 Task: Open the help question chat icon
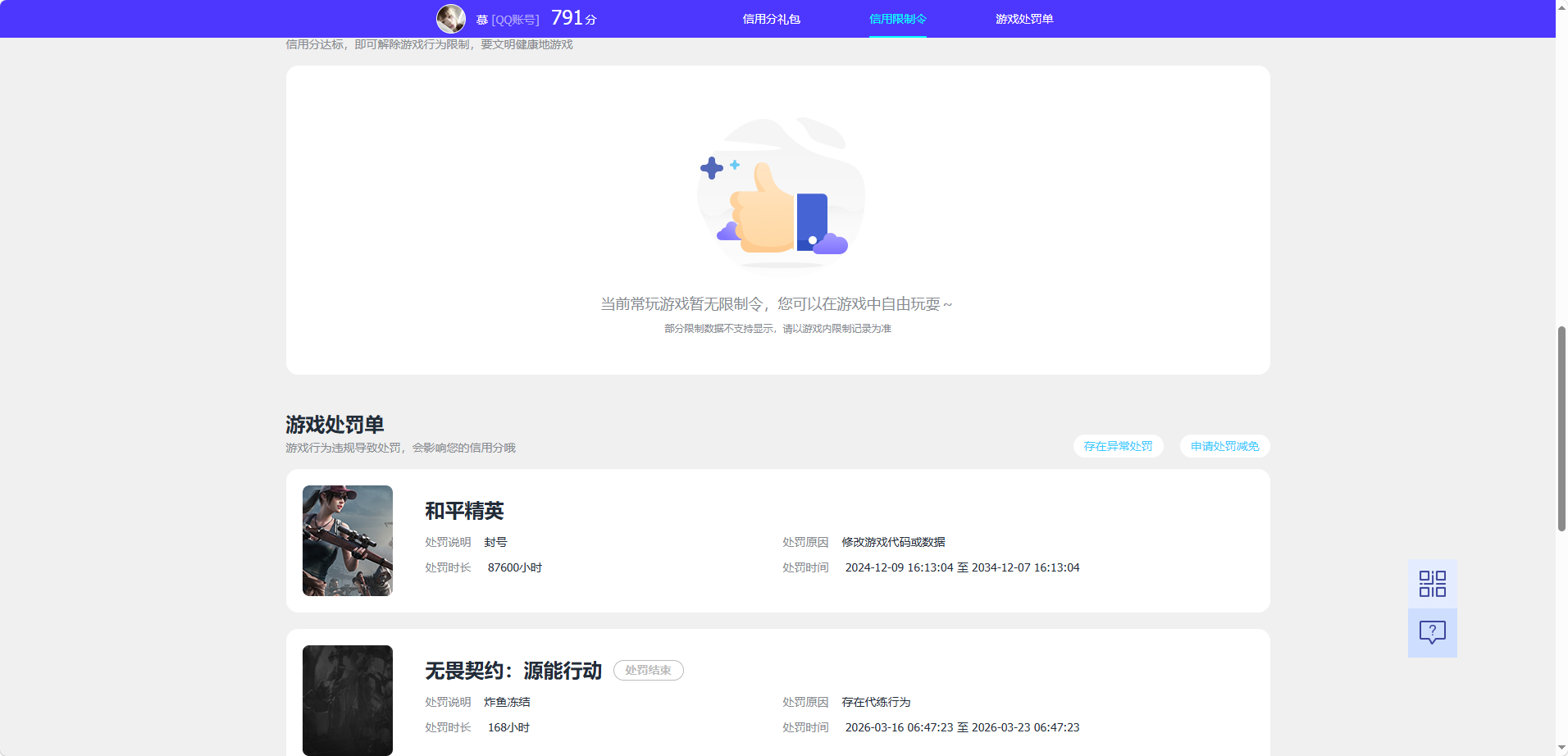(1432, 632)
